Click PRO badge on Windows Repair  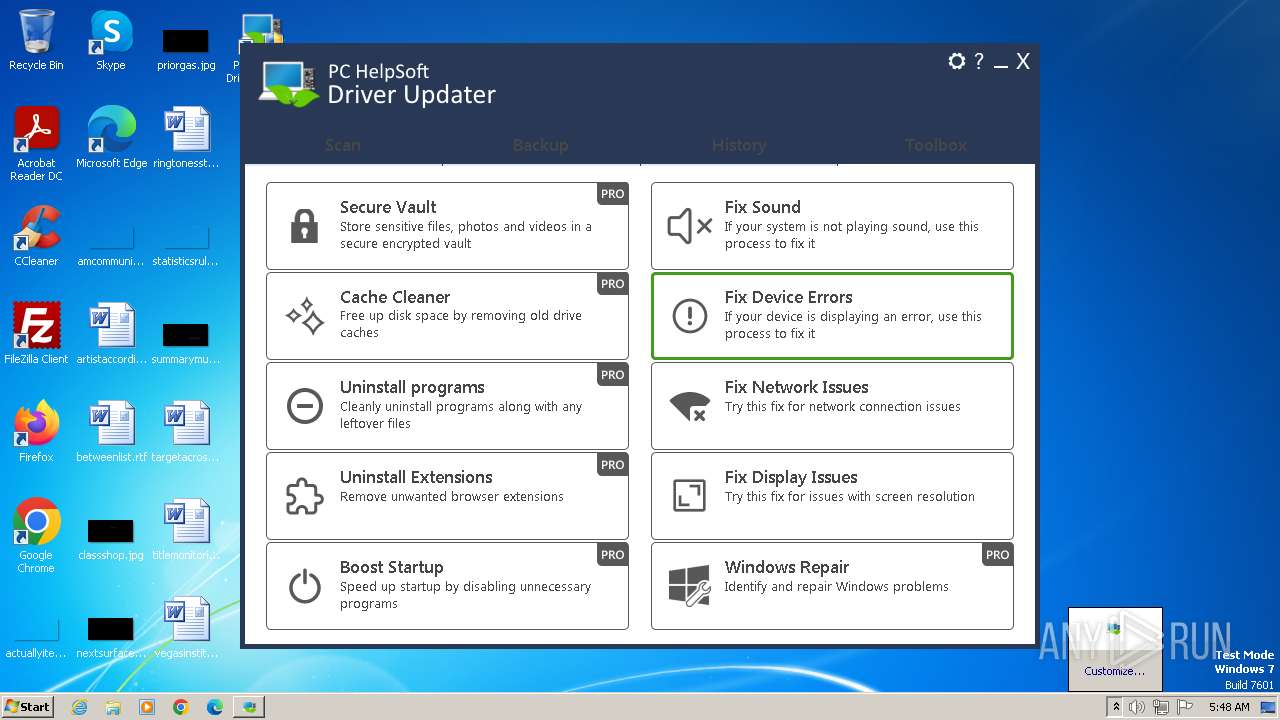pyautogui.click(x=998, y=554)
